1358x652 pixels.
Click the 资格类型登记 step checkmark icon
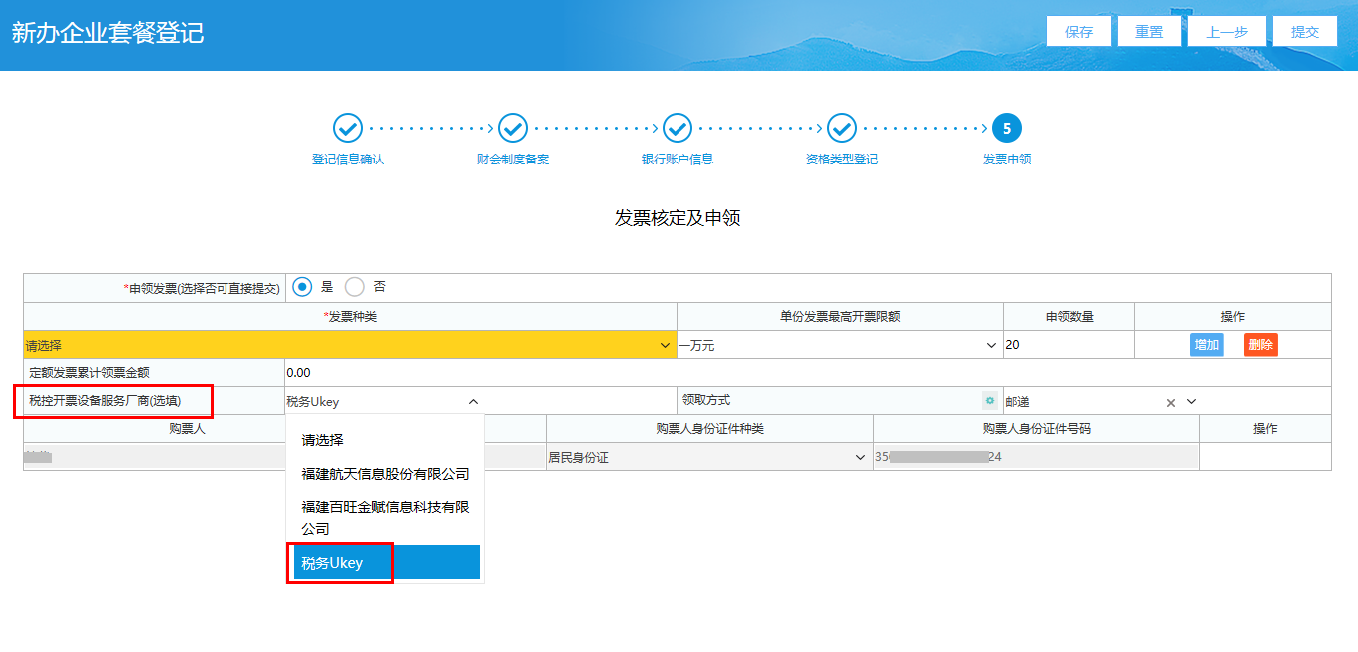842,128
